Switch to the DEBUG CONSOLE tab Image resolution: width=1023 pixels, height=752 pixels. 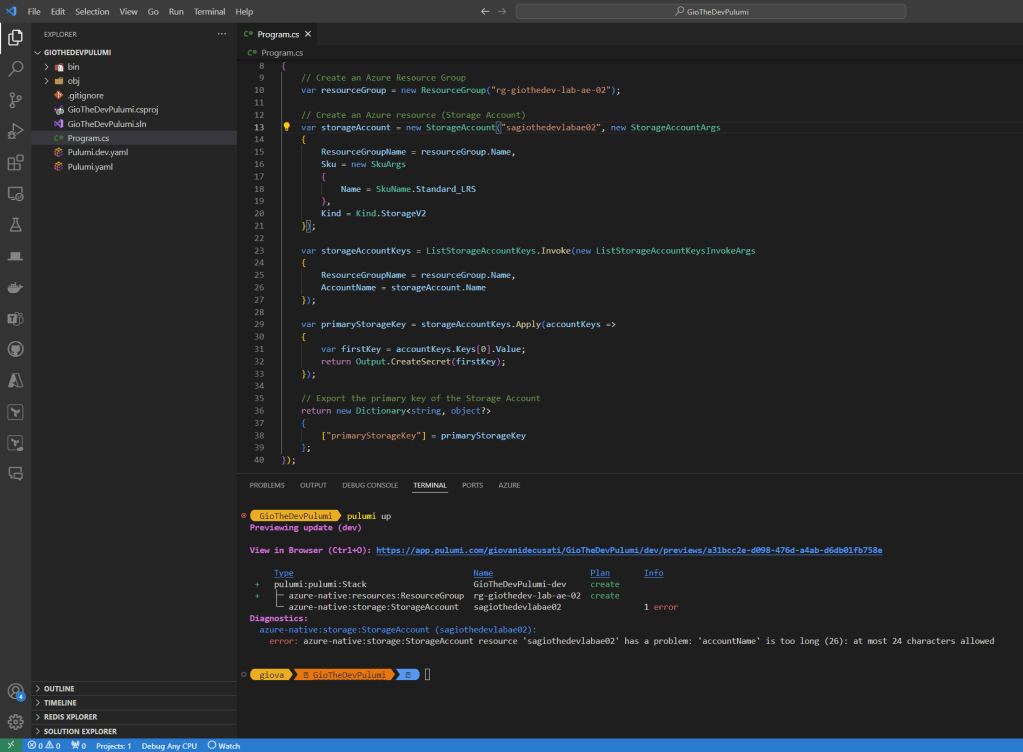[x=369, y=485]
